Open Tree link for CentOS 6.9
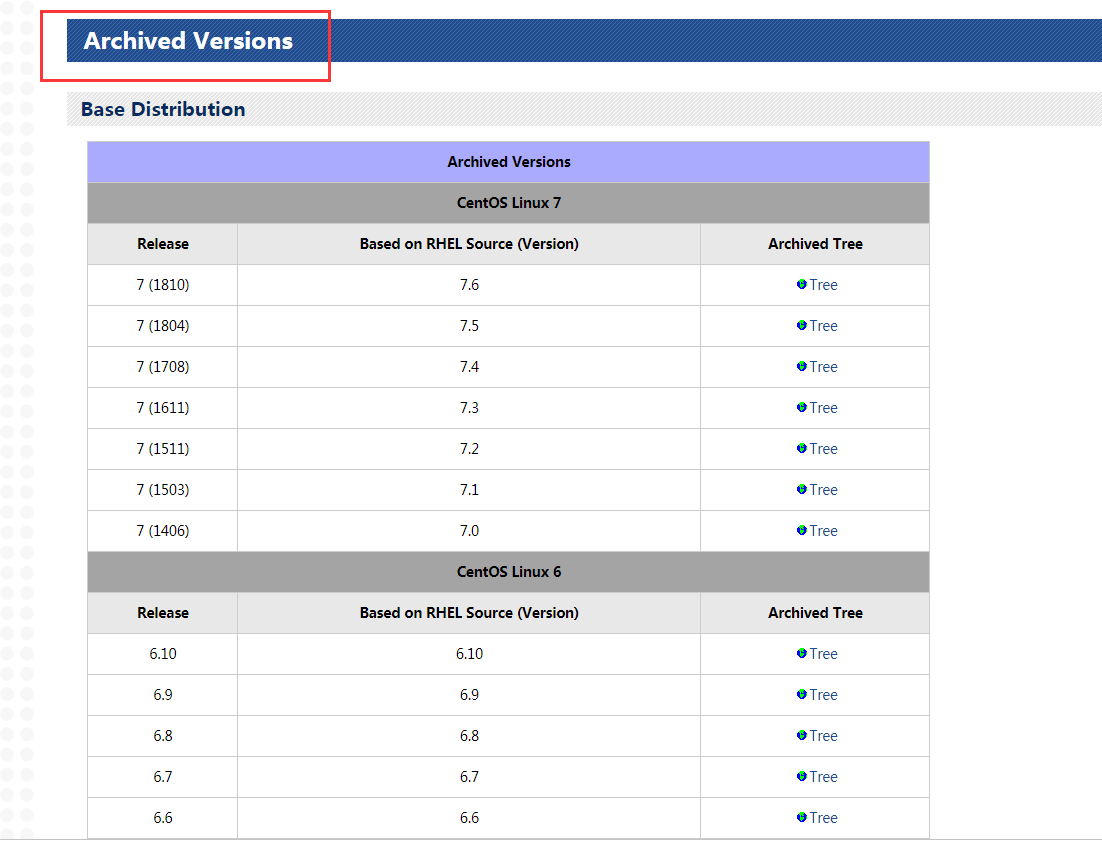Screen dimensions: 1102x843 click(823, 695)
